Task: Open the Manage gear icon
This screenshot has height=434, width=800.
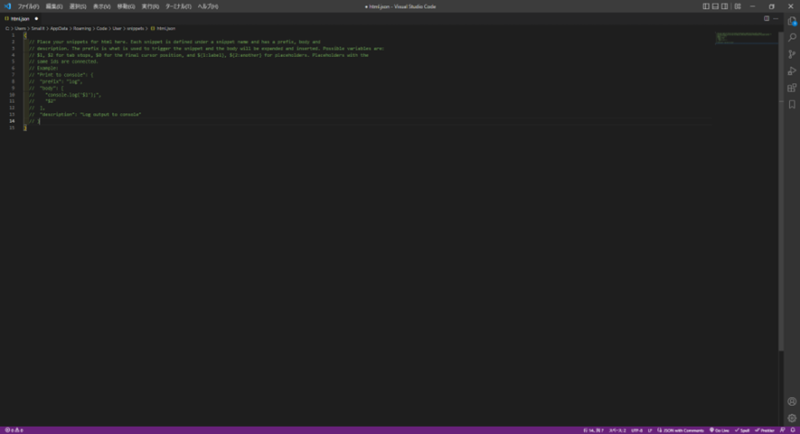Action: pos(791,417)
